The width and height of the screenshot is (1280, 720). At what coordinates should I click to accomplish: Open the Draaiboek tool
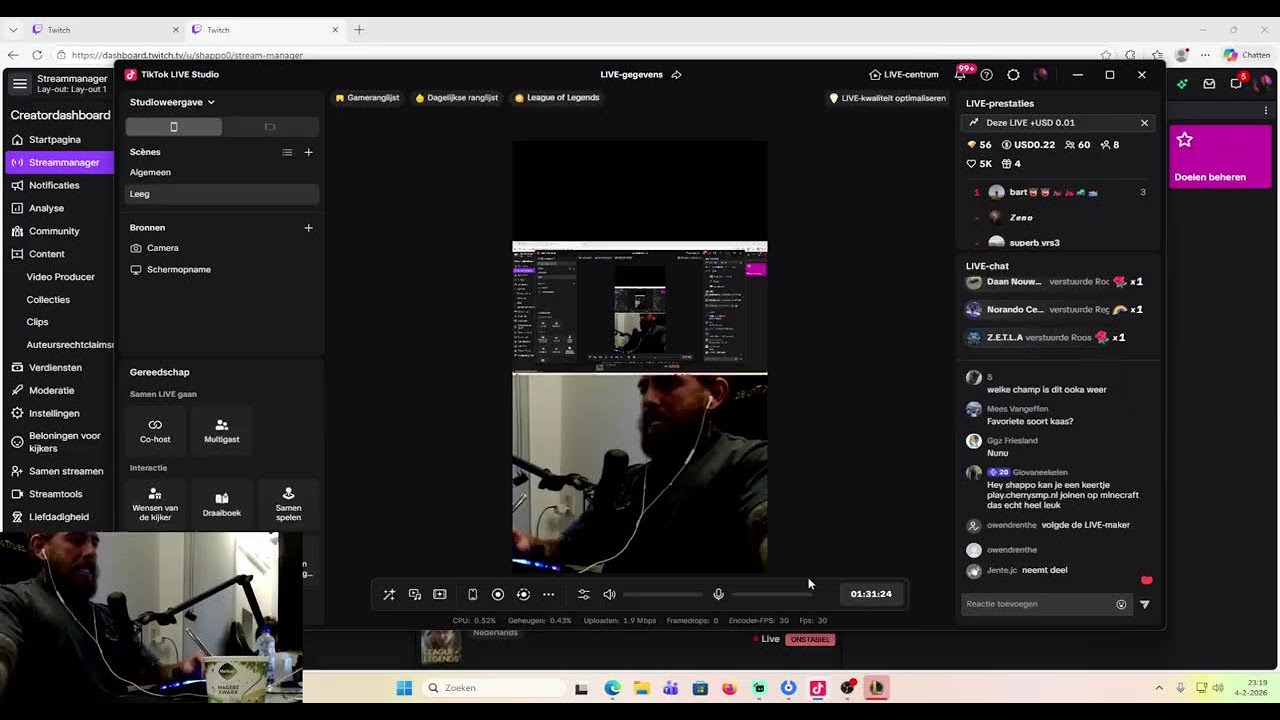click(222, 503)
